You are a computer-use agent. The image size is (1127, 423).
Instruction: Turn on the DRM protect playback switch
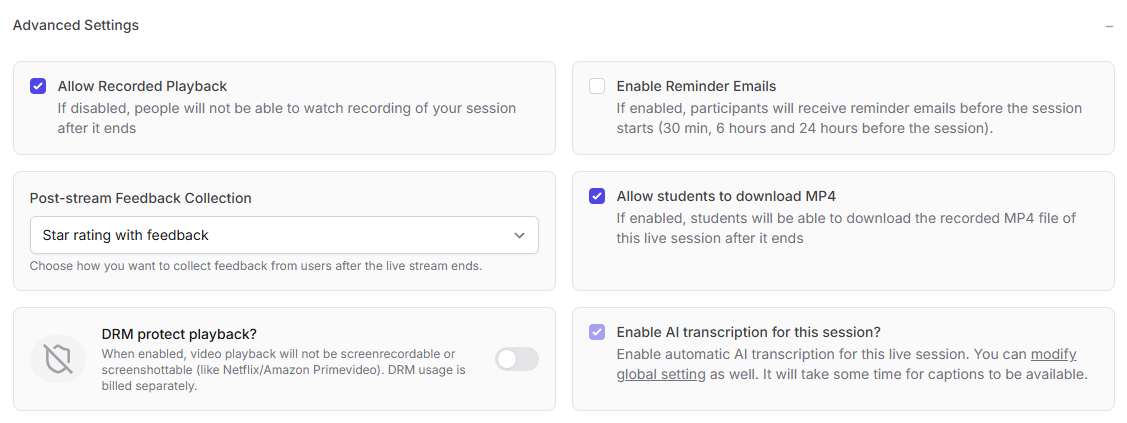tap(517, 359)
